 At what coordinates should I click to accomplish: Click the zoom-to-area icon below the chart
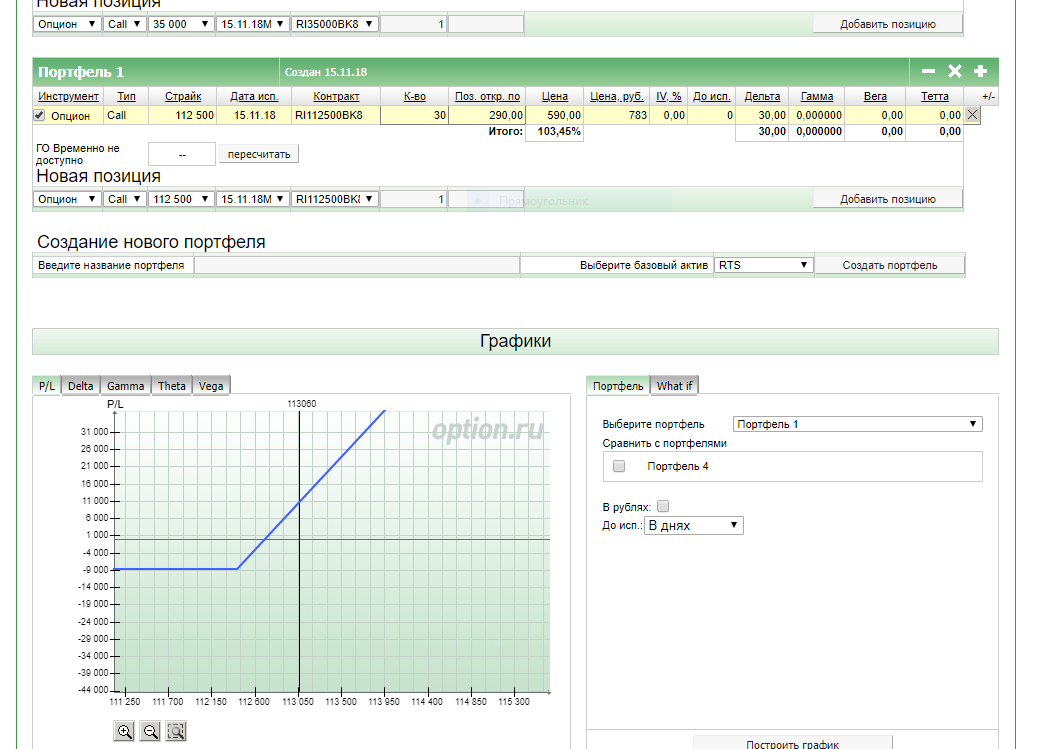tap(176, 732)
